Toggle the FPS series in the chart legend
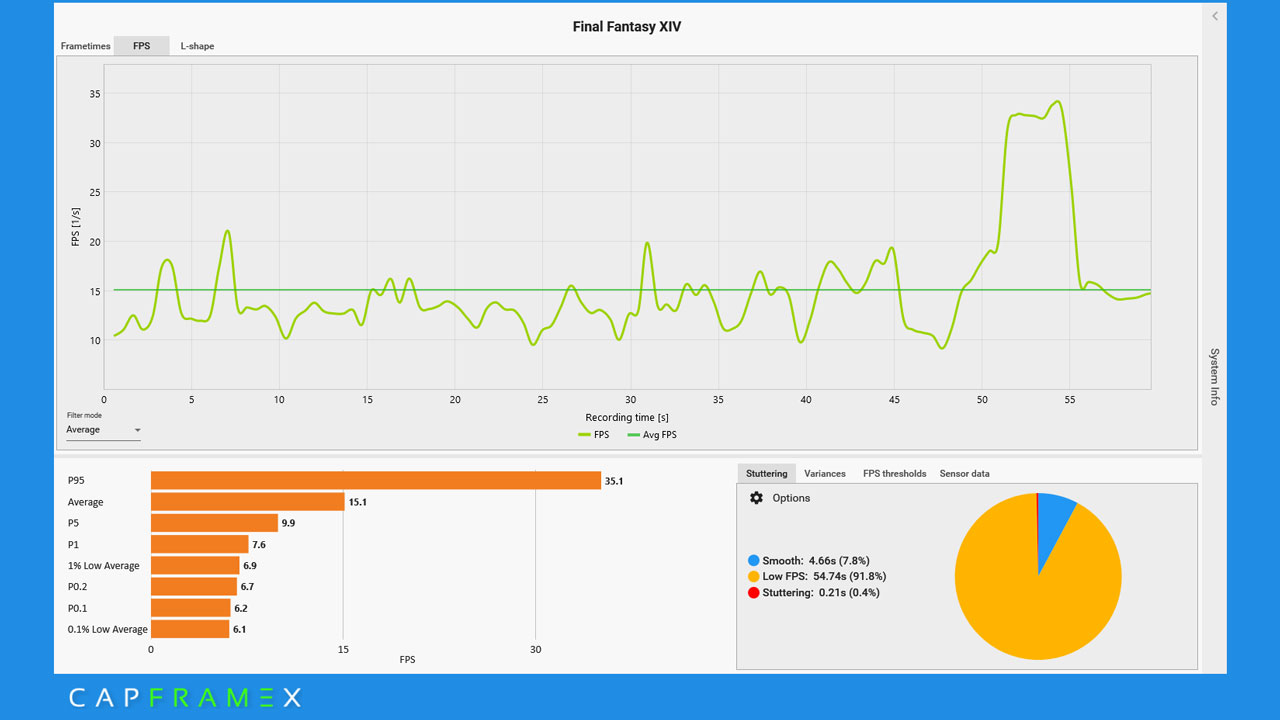This screenshot has height=720, width=1280. [x=593, y=435]
